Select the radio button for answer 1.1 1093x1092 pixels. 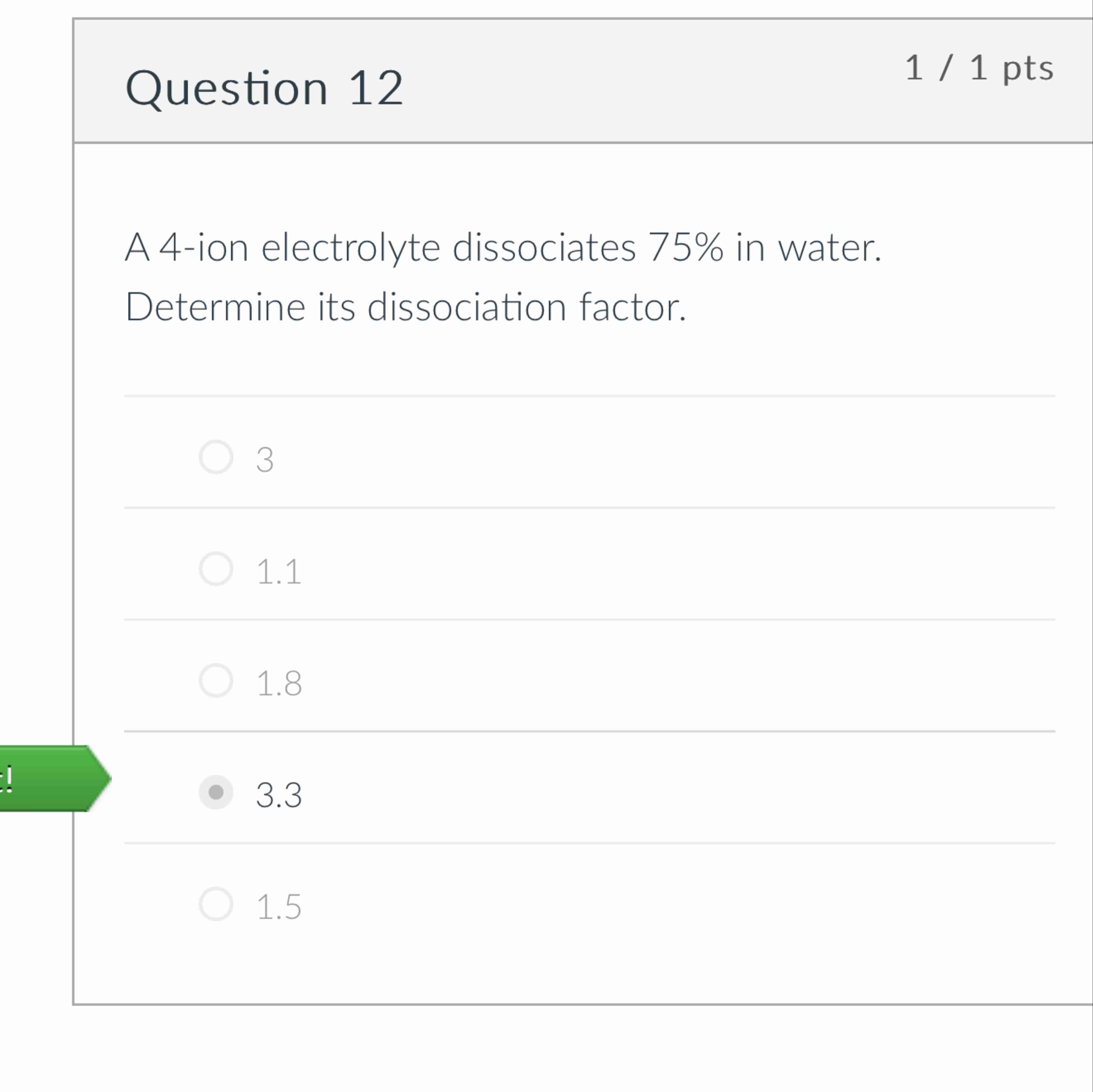pyautogui.click(x=216, y=569)
